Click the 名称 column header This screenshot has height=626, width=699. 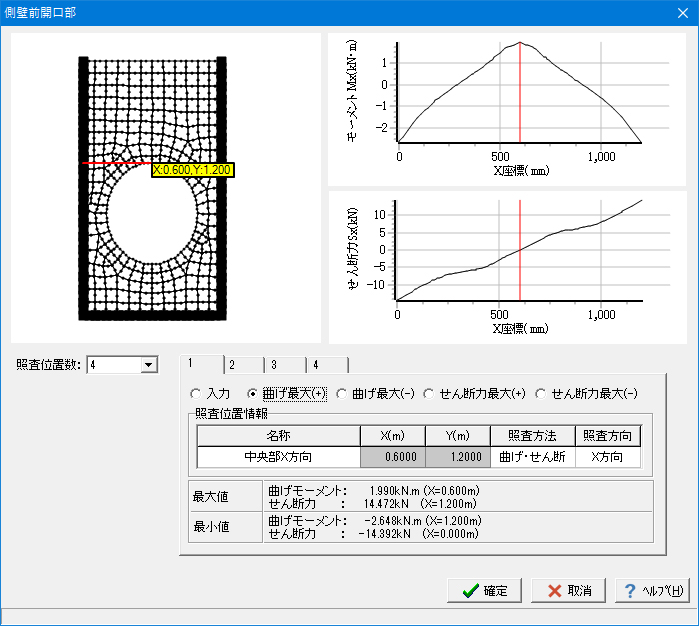pos(279,436)
